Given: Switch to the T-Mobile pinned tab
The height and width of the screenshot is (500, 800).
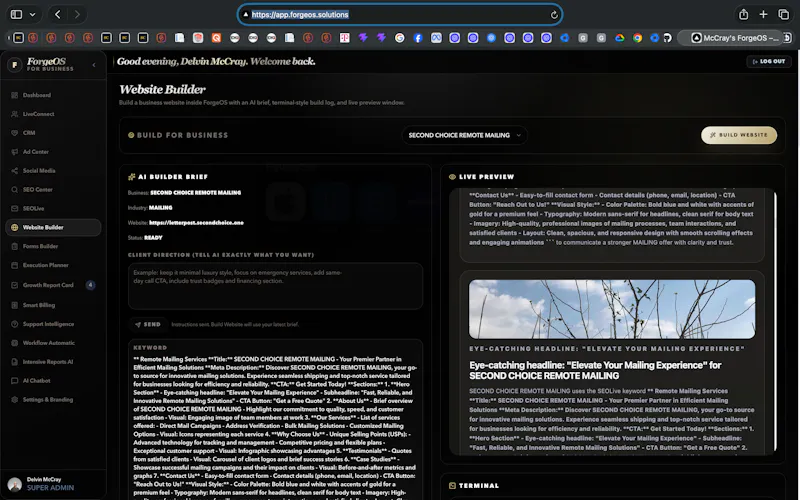Looking at the screenshot, I should click(344, 38).
